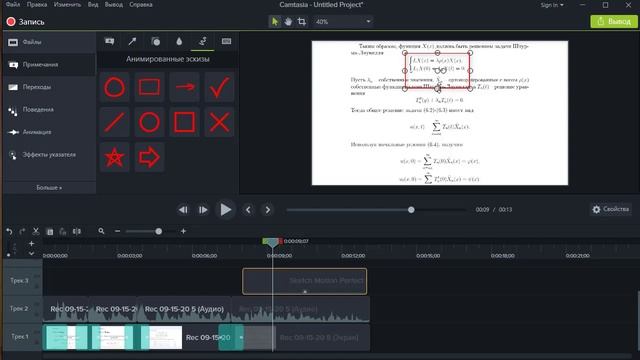Open the Анимация animations tab
The image size is (640, 360).
click(x=49, y=132)
